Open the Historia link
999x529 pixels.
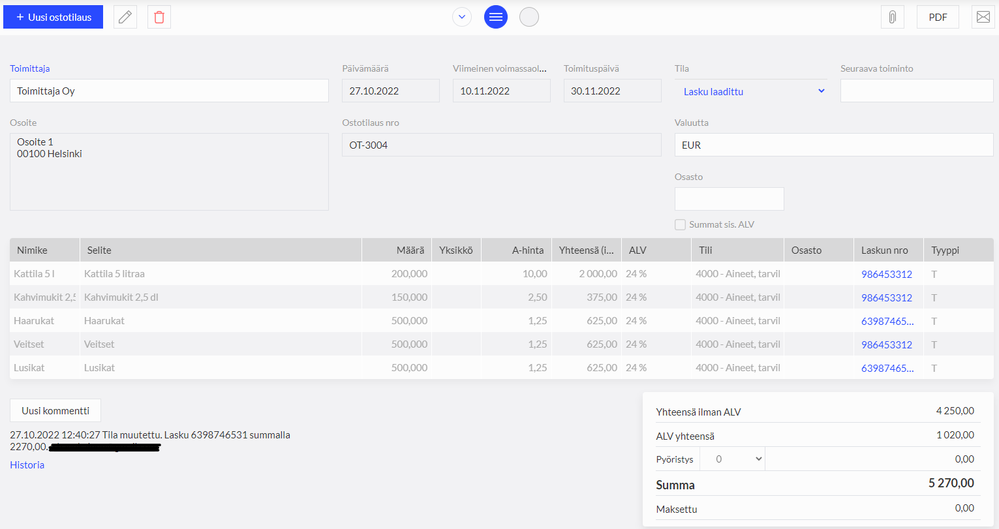click(27, 465)
